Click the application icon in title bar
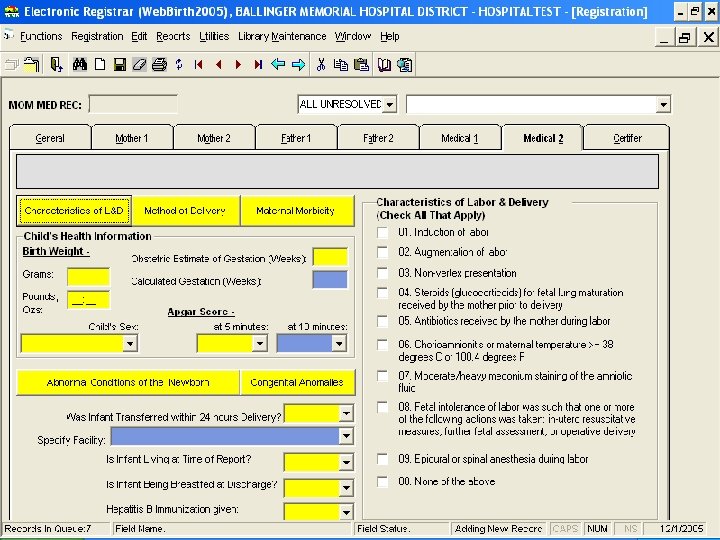Image resolution: width=720 pixels, height=540 pixels. pyautogui.click(x=11, y=11)
